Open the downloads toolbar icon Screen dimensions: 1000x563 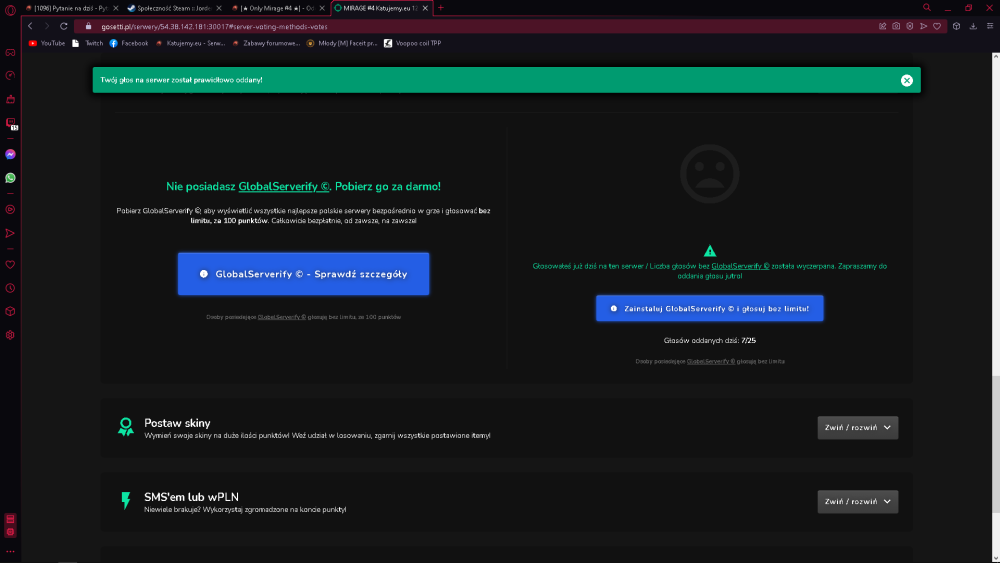[x=973, y=26]
